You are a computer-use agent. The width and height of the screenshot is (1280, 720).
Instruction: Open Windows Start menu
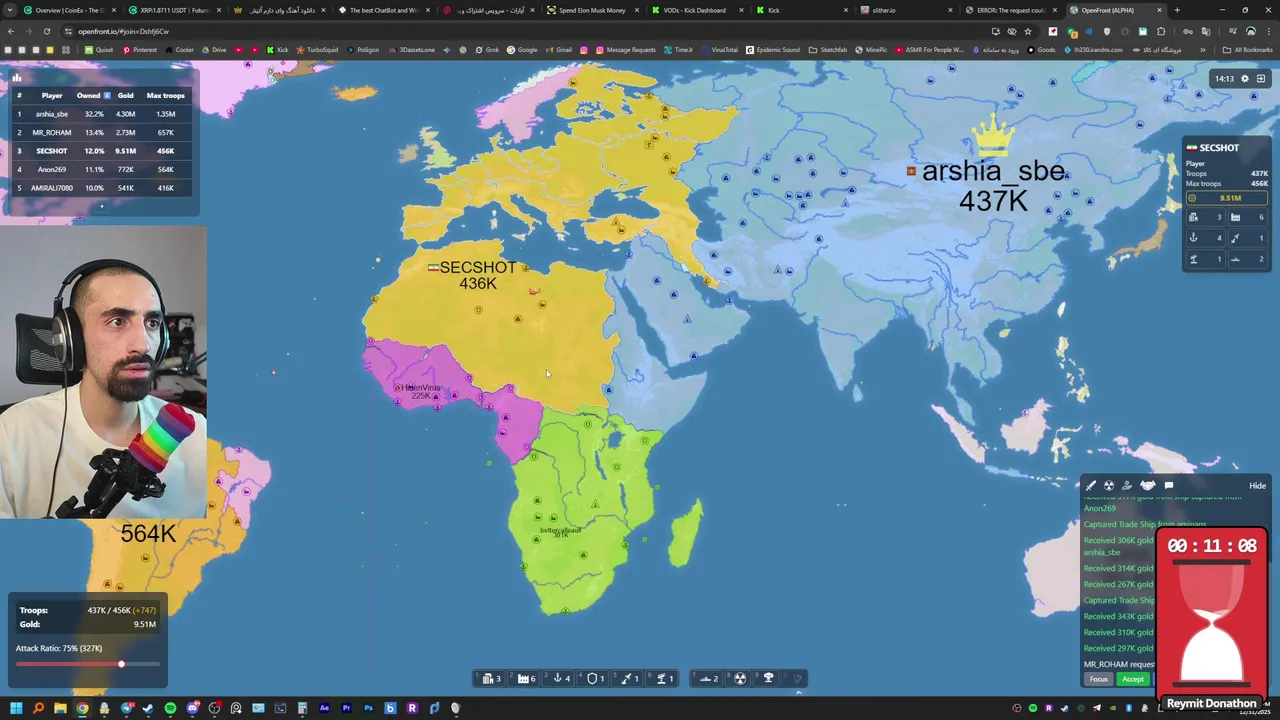16,709
